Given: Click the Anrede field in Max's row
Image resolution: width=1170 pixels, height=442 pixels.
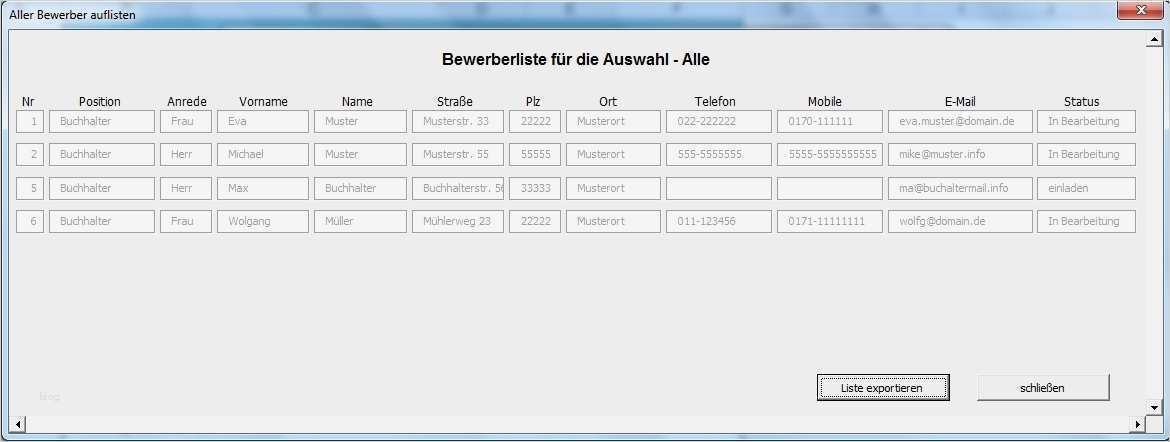Looking at the screenshot, I should [x=186, y=188].
